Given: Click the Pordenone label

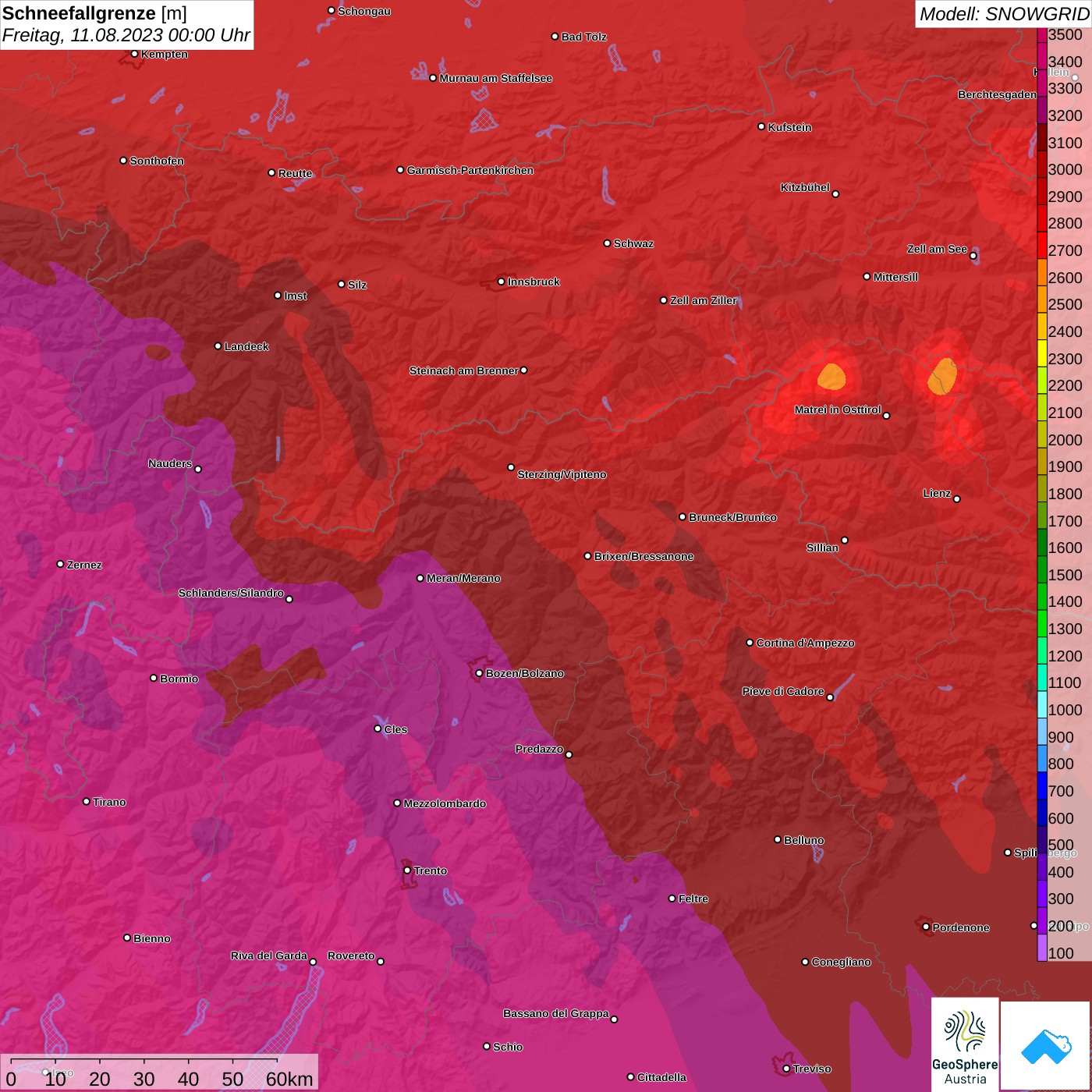Looking at the screenshot, I should coord(961,927).
